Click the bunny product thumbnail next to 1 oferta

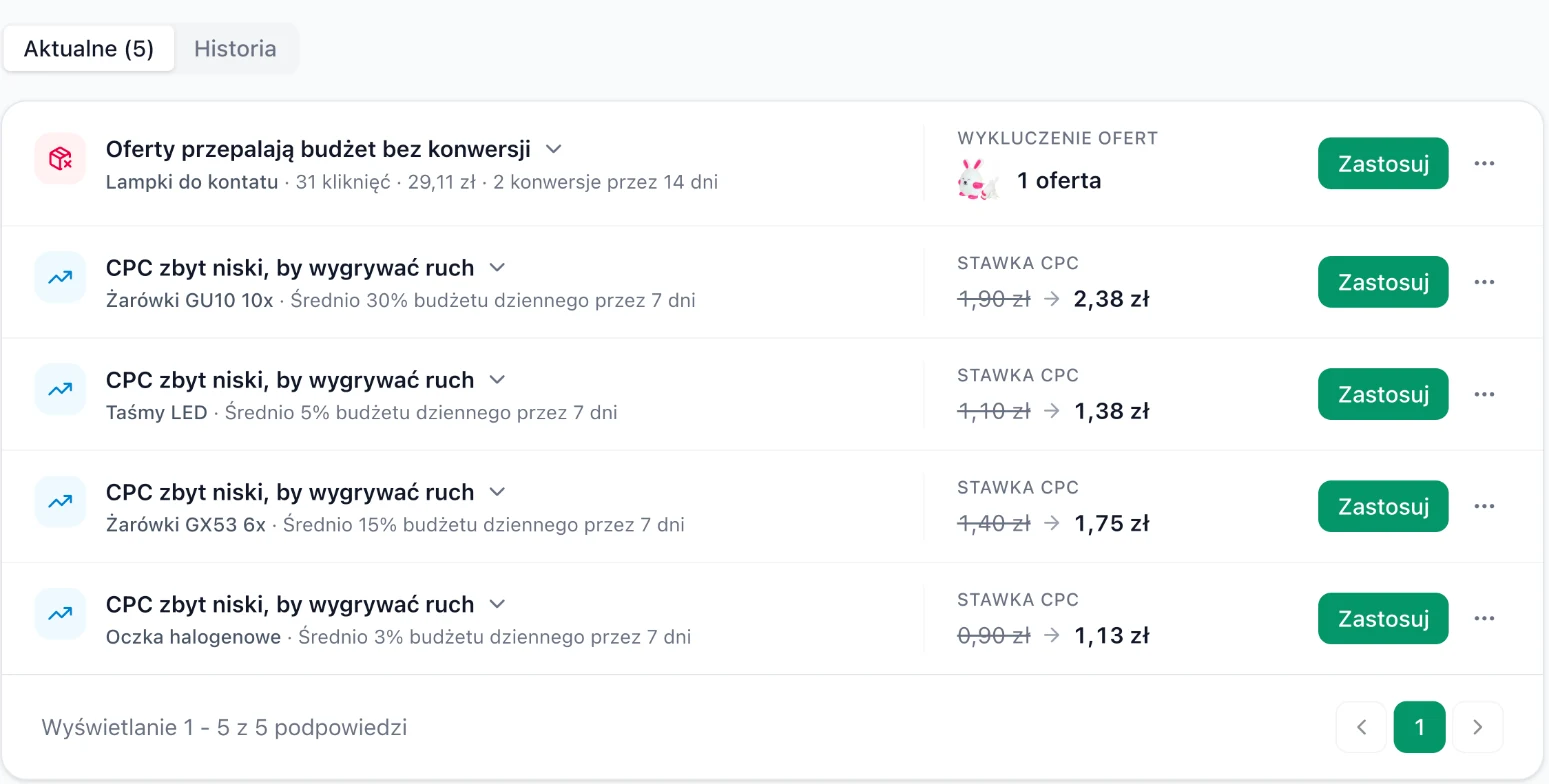979,180
